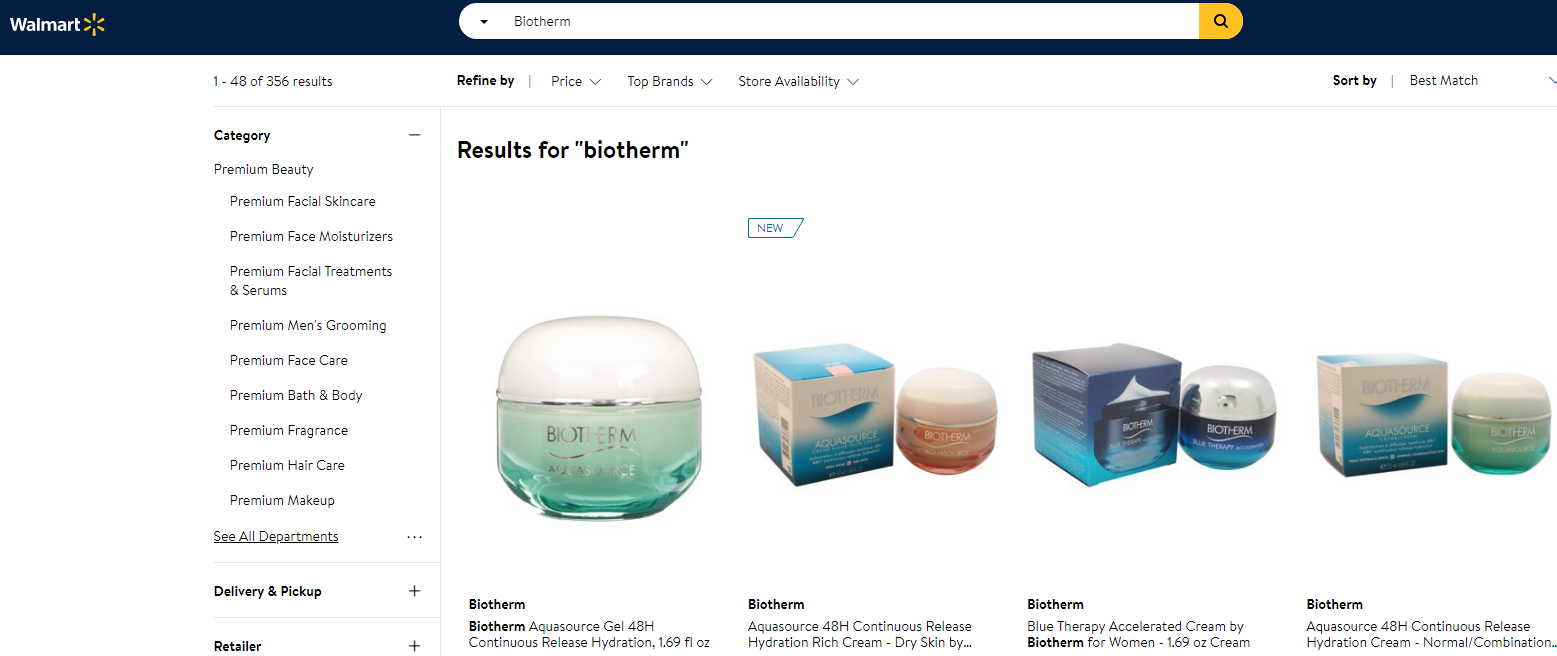Screen dimensions: 1557x656
Task: Expand Delivery & Pickup plus icon
Action: point(414,591)
